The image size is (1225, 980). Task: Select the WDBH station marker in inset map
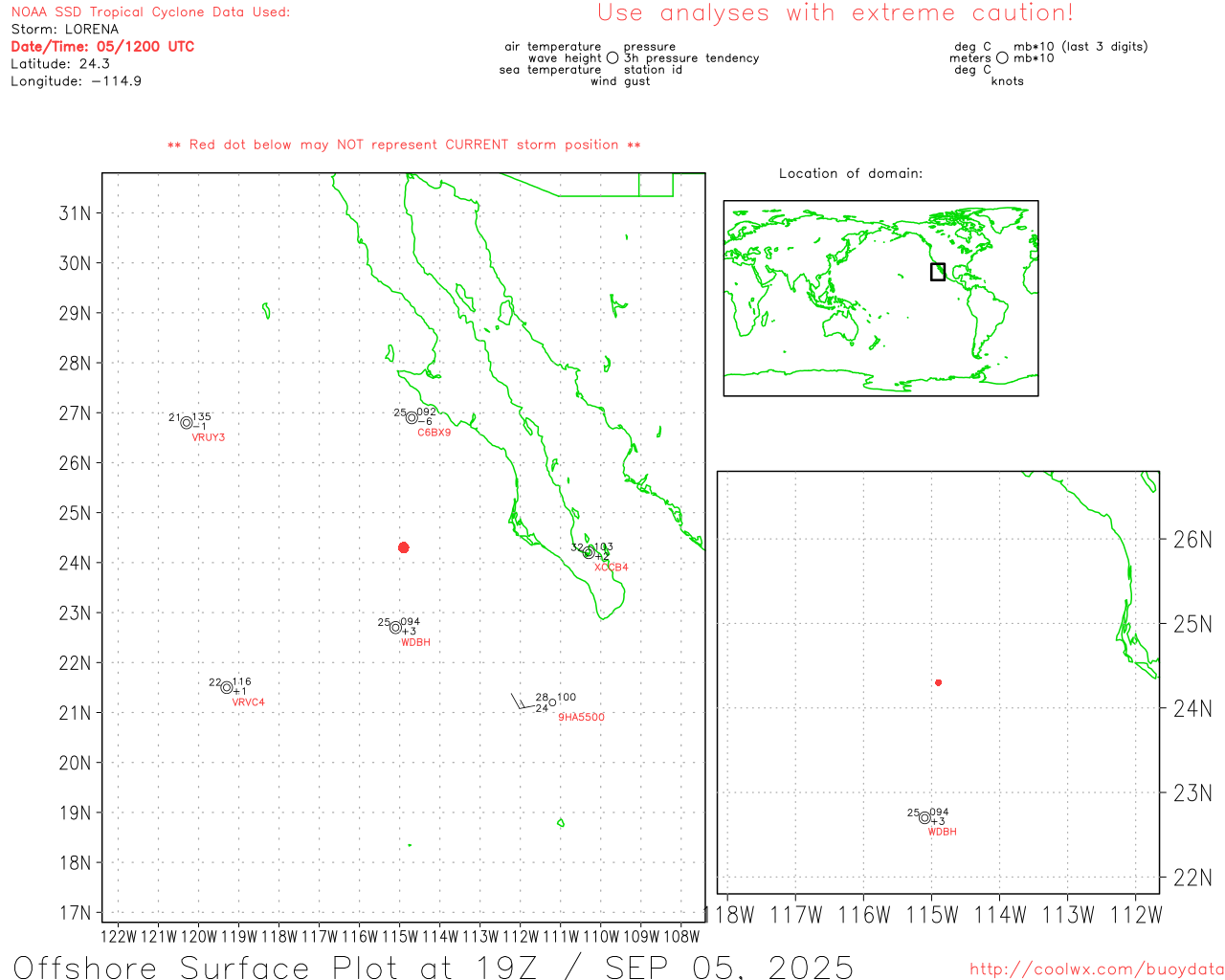tap(924, 817)
